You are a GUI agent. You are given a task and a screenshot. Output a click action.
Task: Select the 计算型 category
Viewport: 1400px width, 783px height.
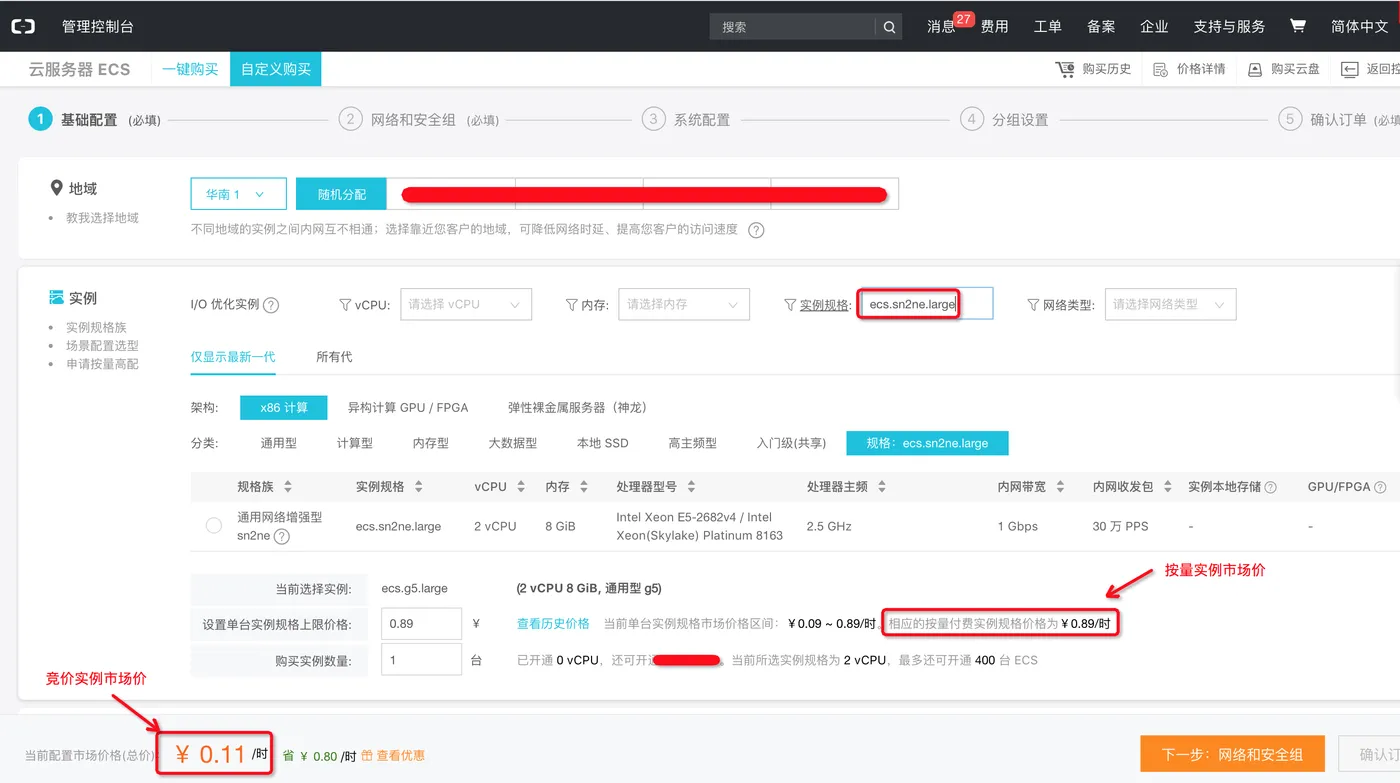(355, 443)
